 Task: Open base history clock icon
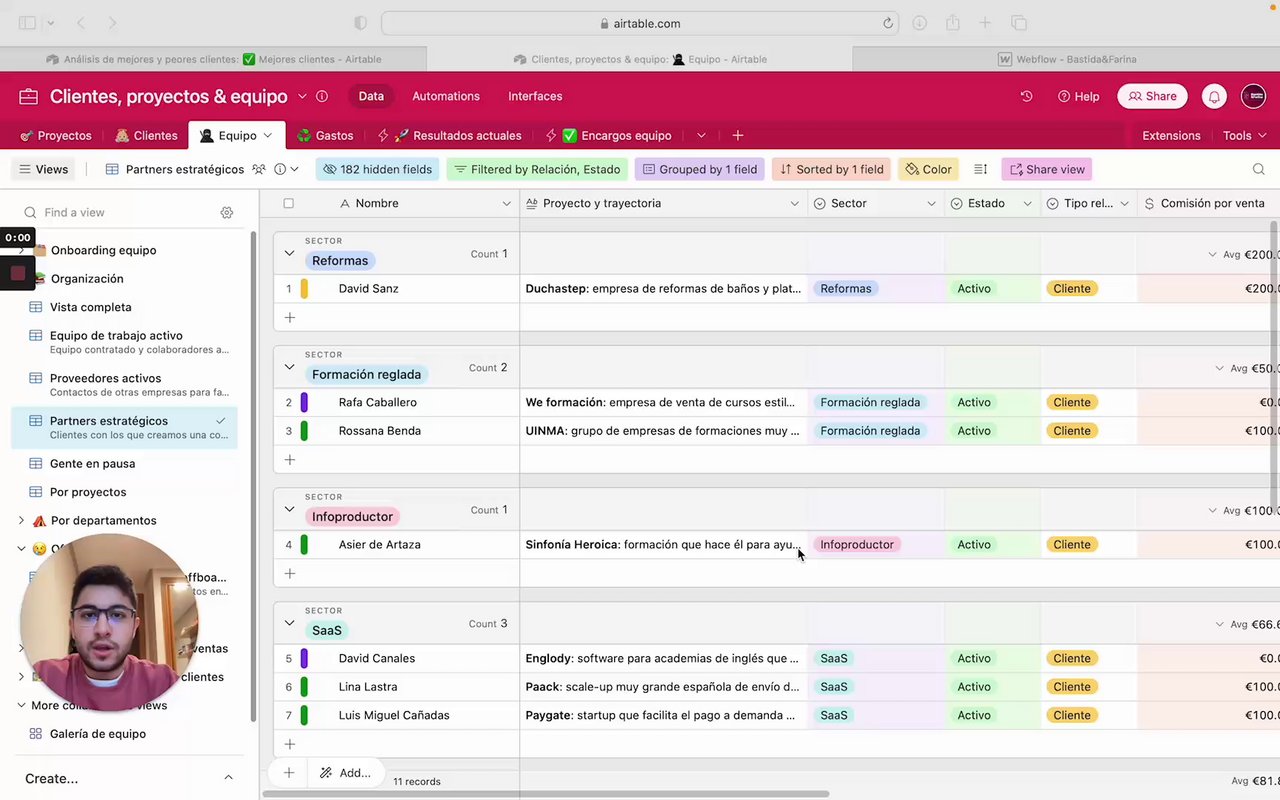(x=1026, y=96)
